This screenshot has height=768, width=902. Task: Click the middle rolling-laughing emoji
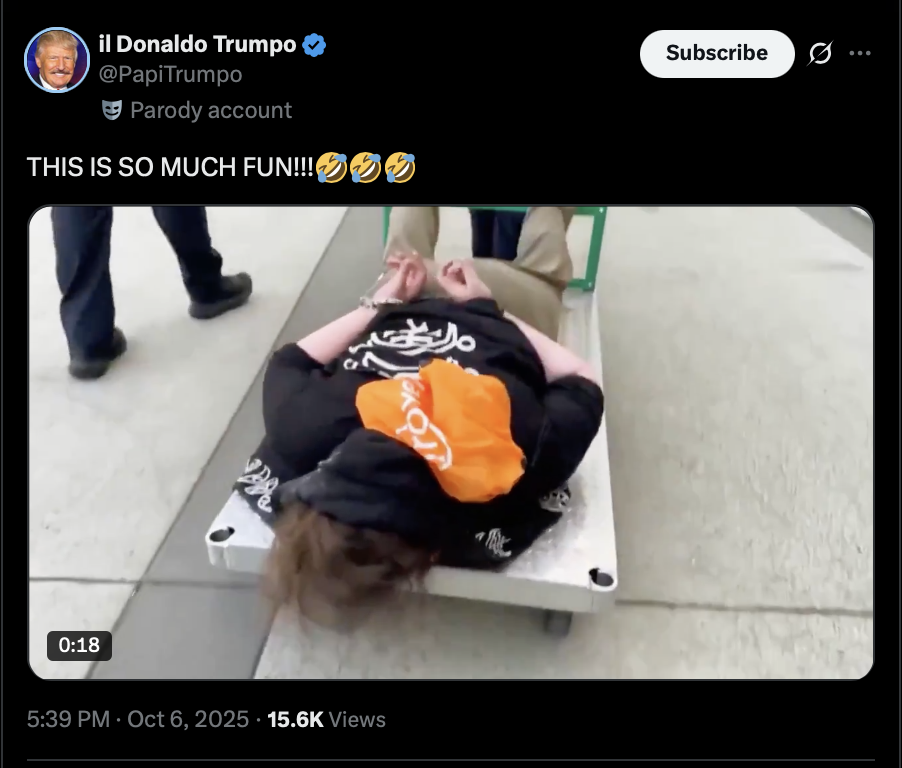point(366,167)
